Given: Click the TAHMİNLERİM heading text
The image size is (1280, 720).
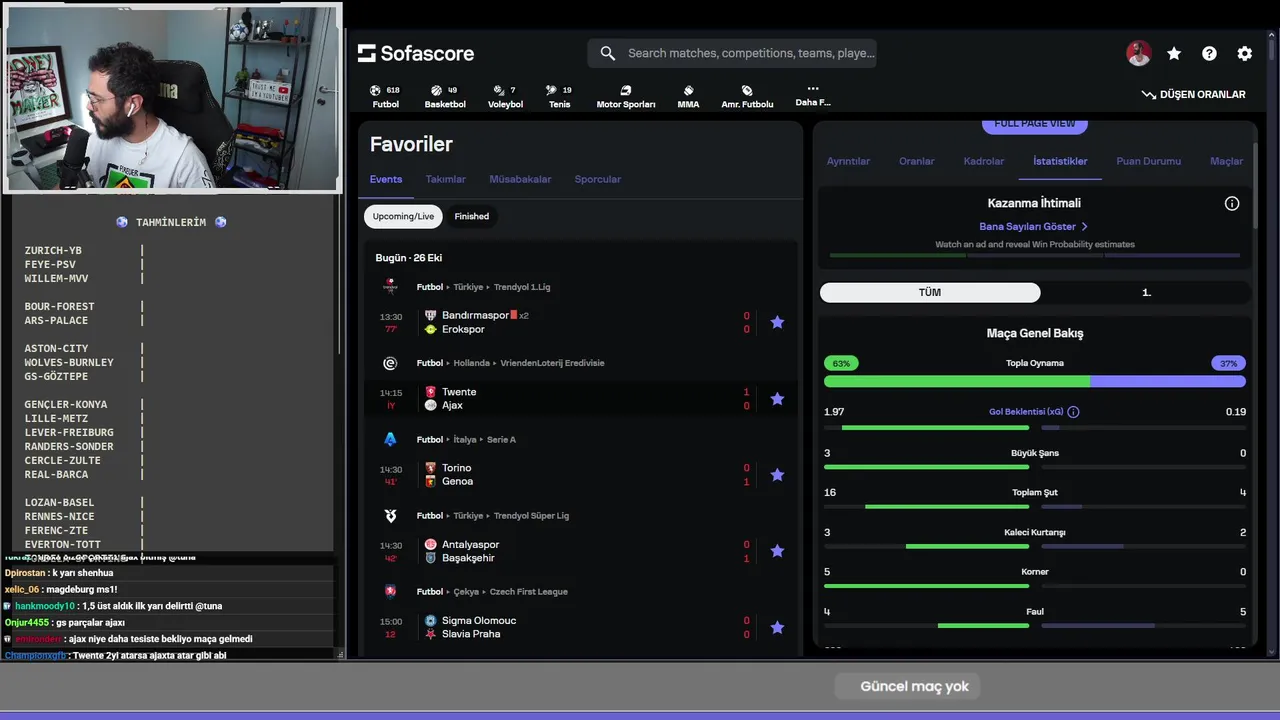Looking at the screenshot, I should coord(171,222).
